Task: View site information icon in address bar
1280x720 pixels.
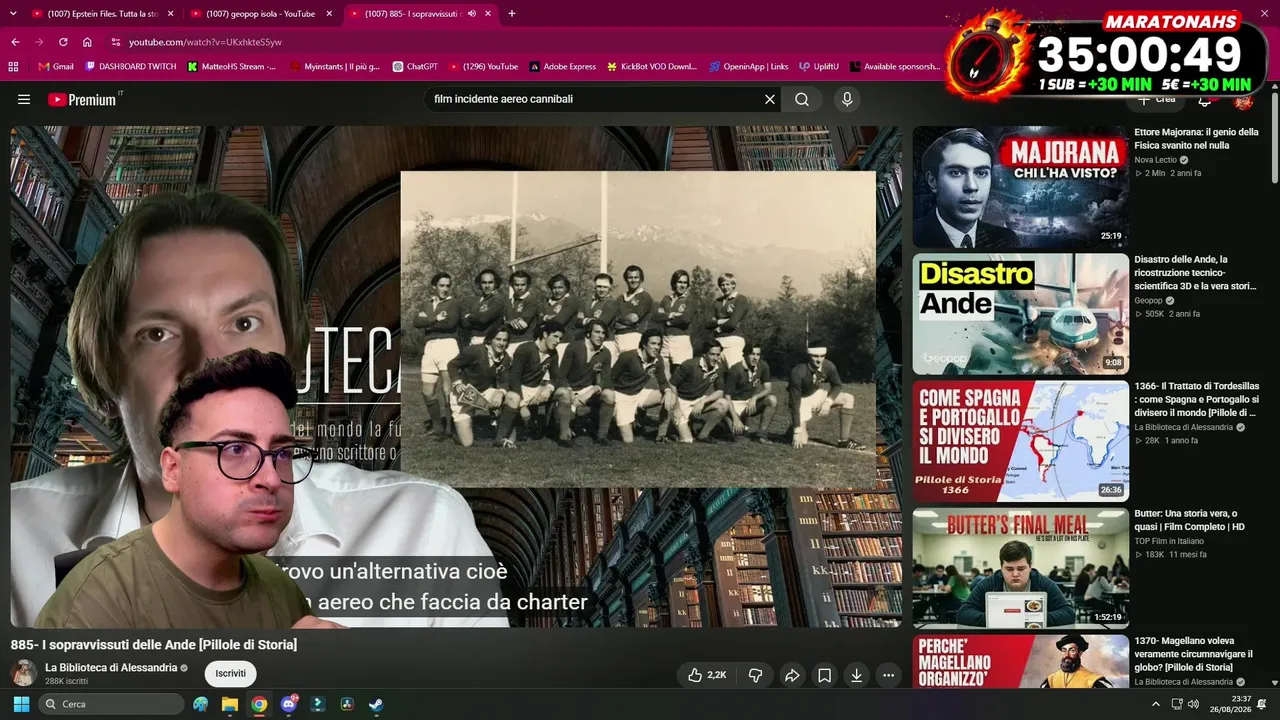Action: (x=115, y=42)
